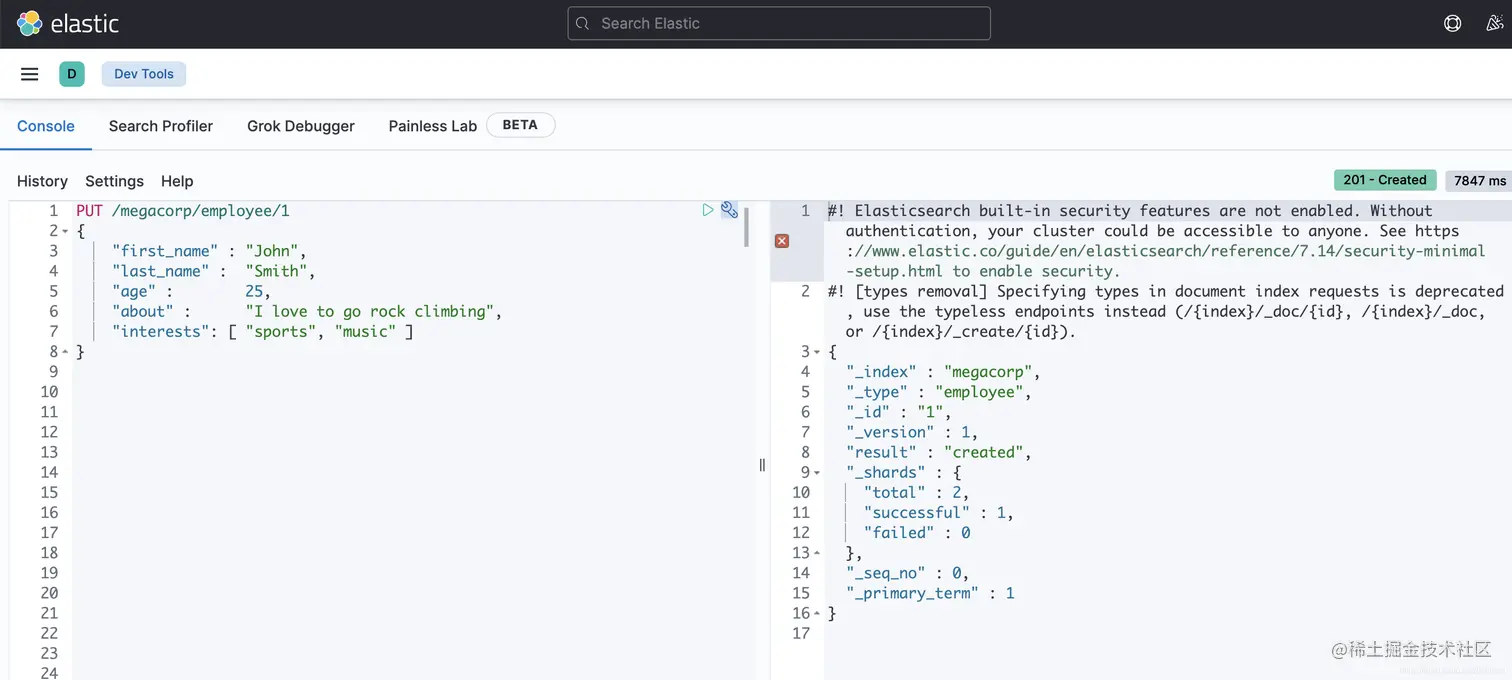Click the Elastic logo
This screenshot has height=680, width=1512.
click(68, 23)
